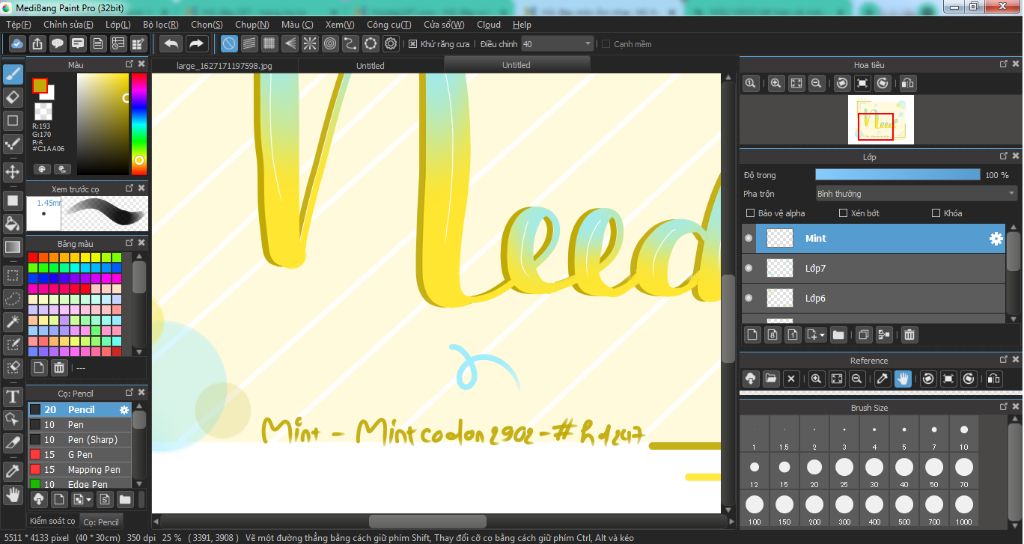
Task: Toggle Cạnh mềm checkbox
Action: [x=605, y=44]
